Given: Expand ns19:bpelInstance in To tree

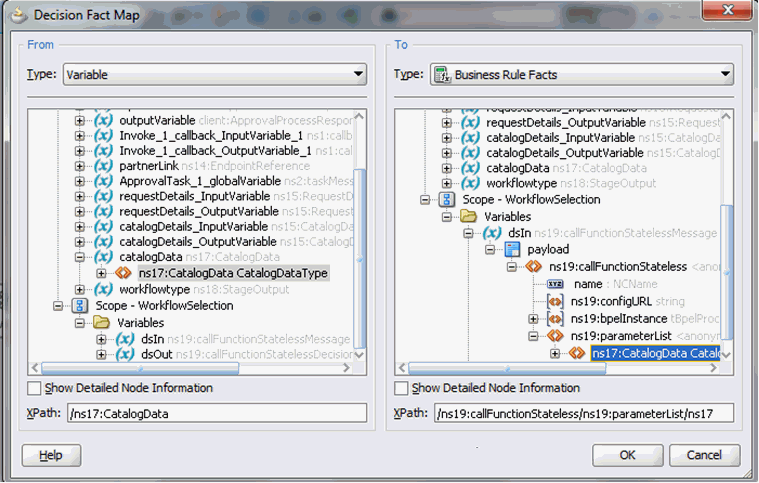Looking at the screenshot, I should (x=533, y=319).
